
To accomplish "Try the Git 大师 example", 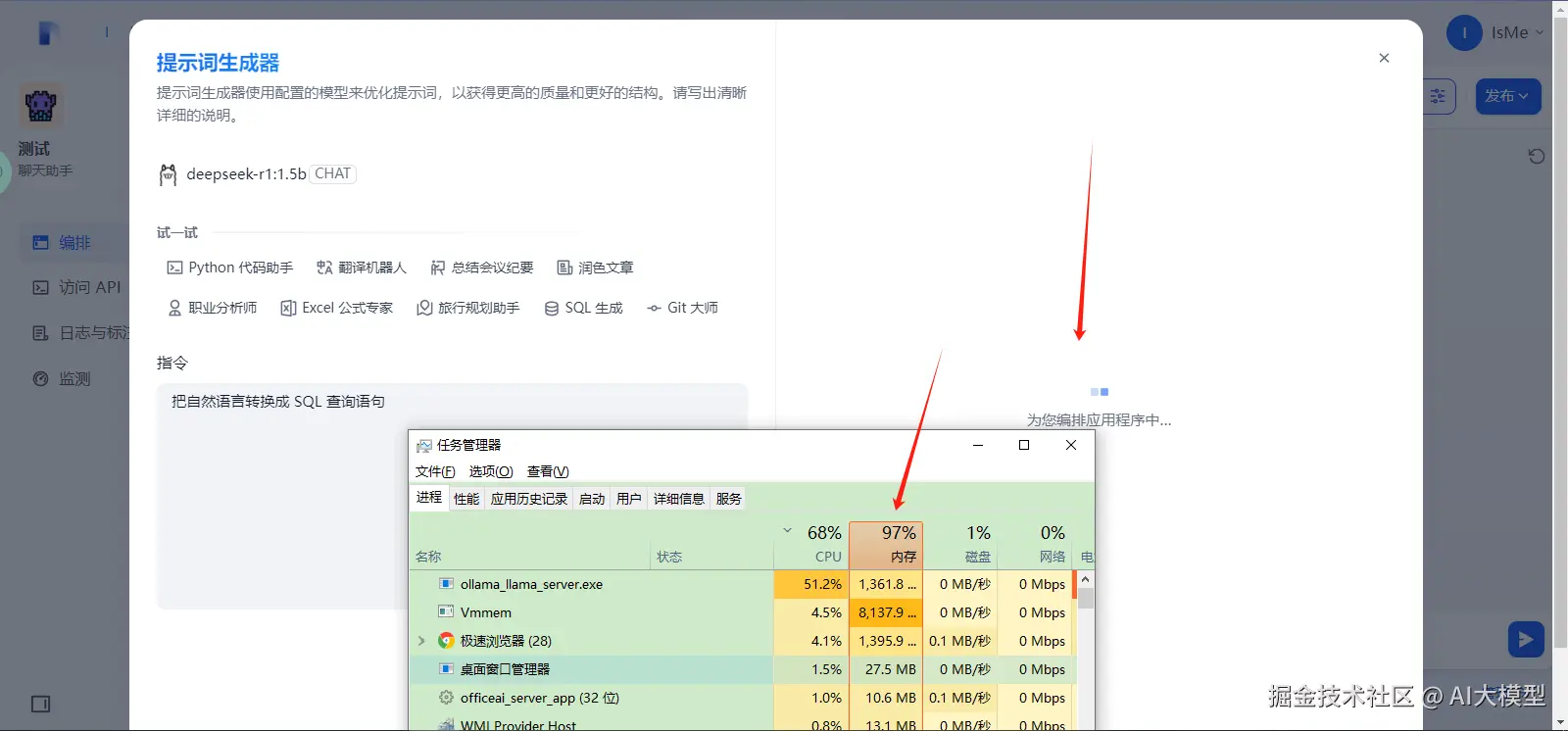I will click(x=683, y=308).
